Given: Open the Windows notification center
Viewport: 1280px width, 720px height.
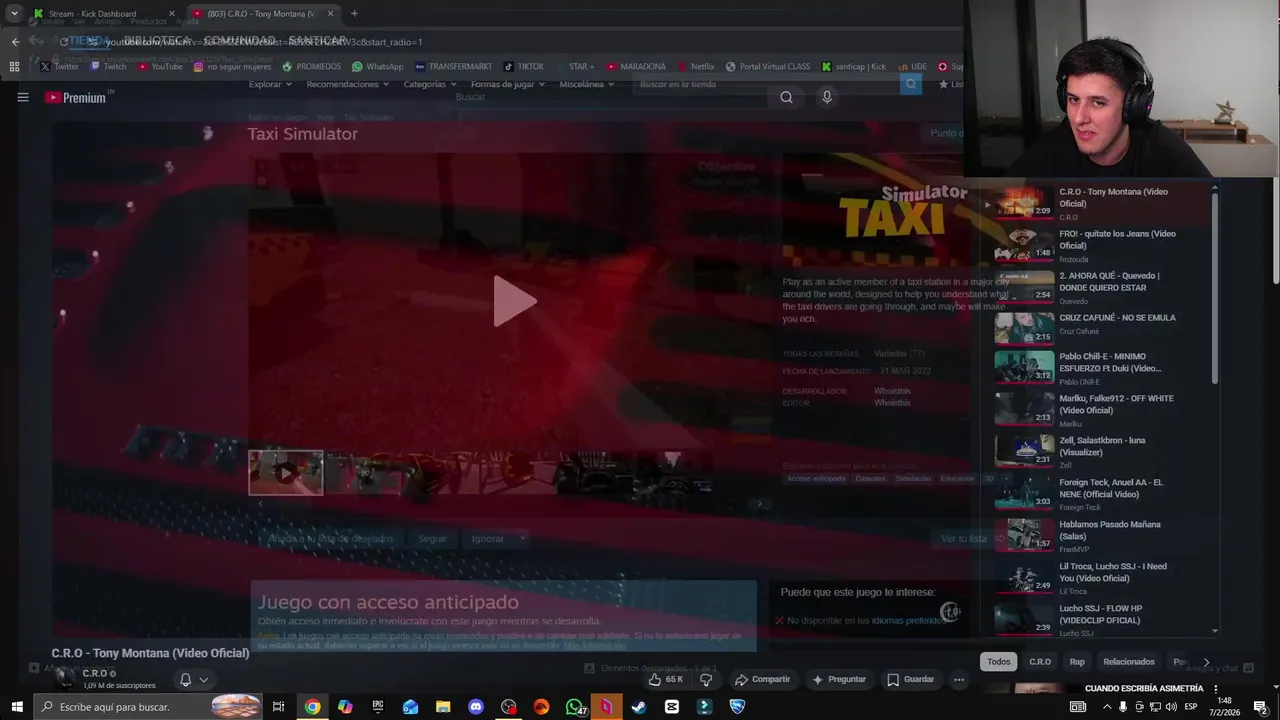Looking at the screenshot, I should 1261,707.
